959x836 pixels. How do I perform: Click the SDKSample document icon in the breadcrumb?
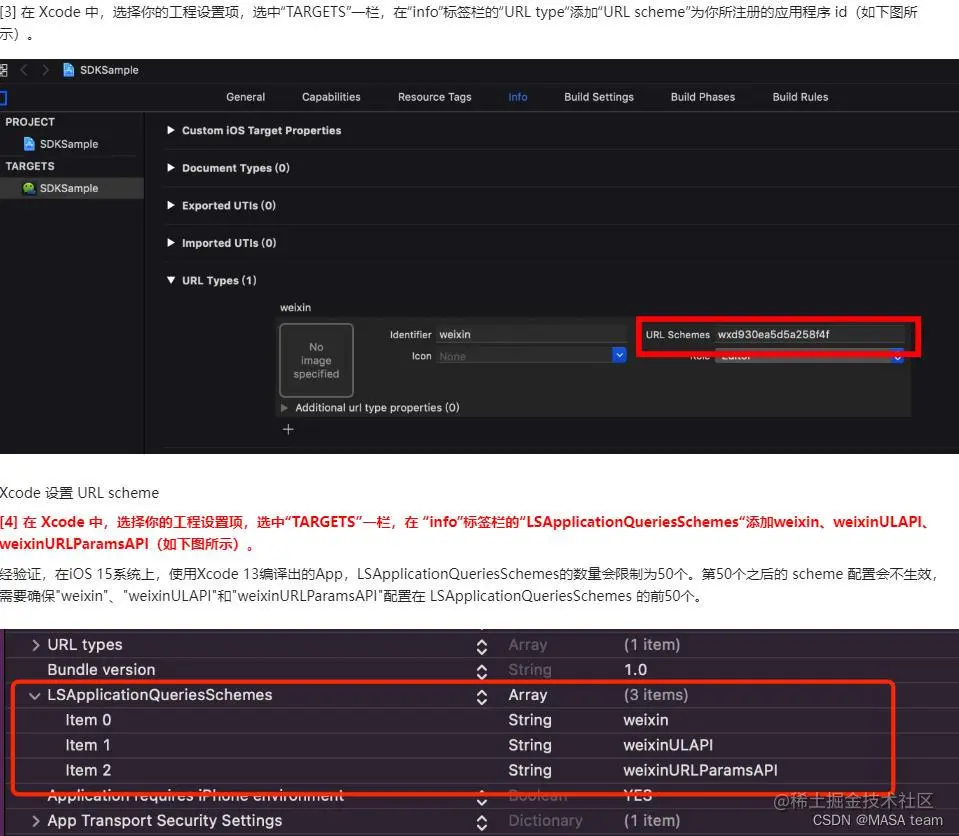(x=68, y=70)
